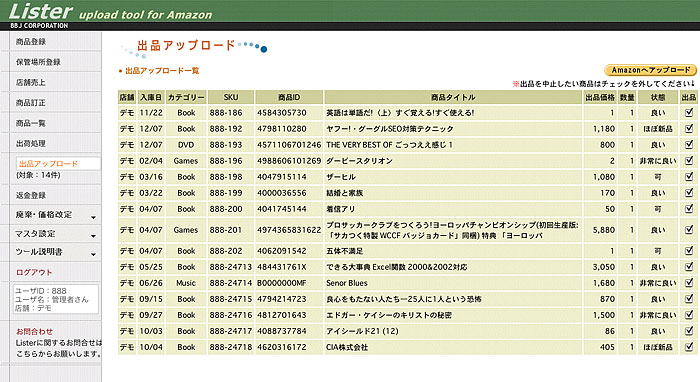This screenshot has height=382, width=700.
Task: Expand the マスタ設定 menu arrow
Action: 93,236
